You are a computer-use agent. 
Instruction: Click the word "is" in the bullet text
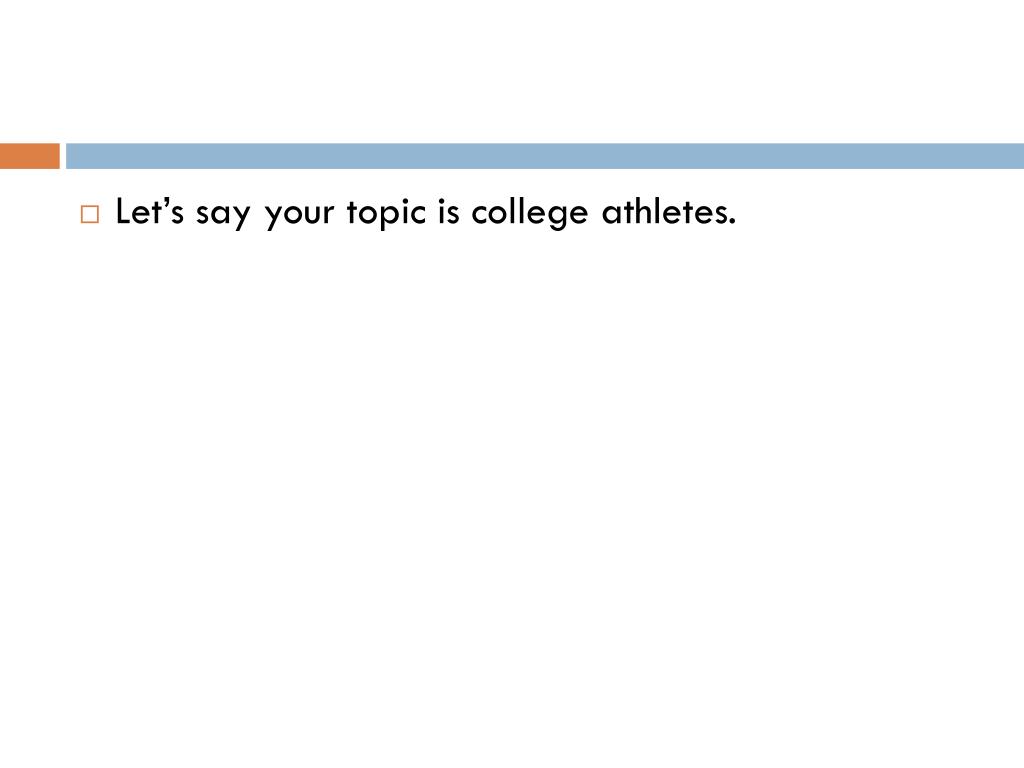(x=448, y=212)
